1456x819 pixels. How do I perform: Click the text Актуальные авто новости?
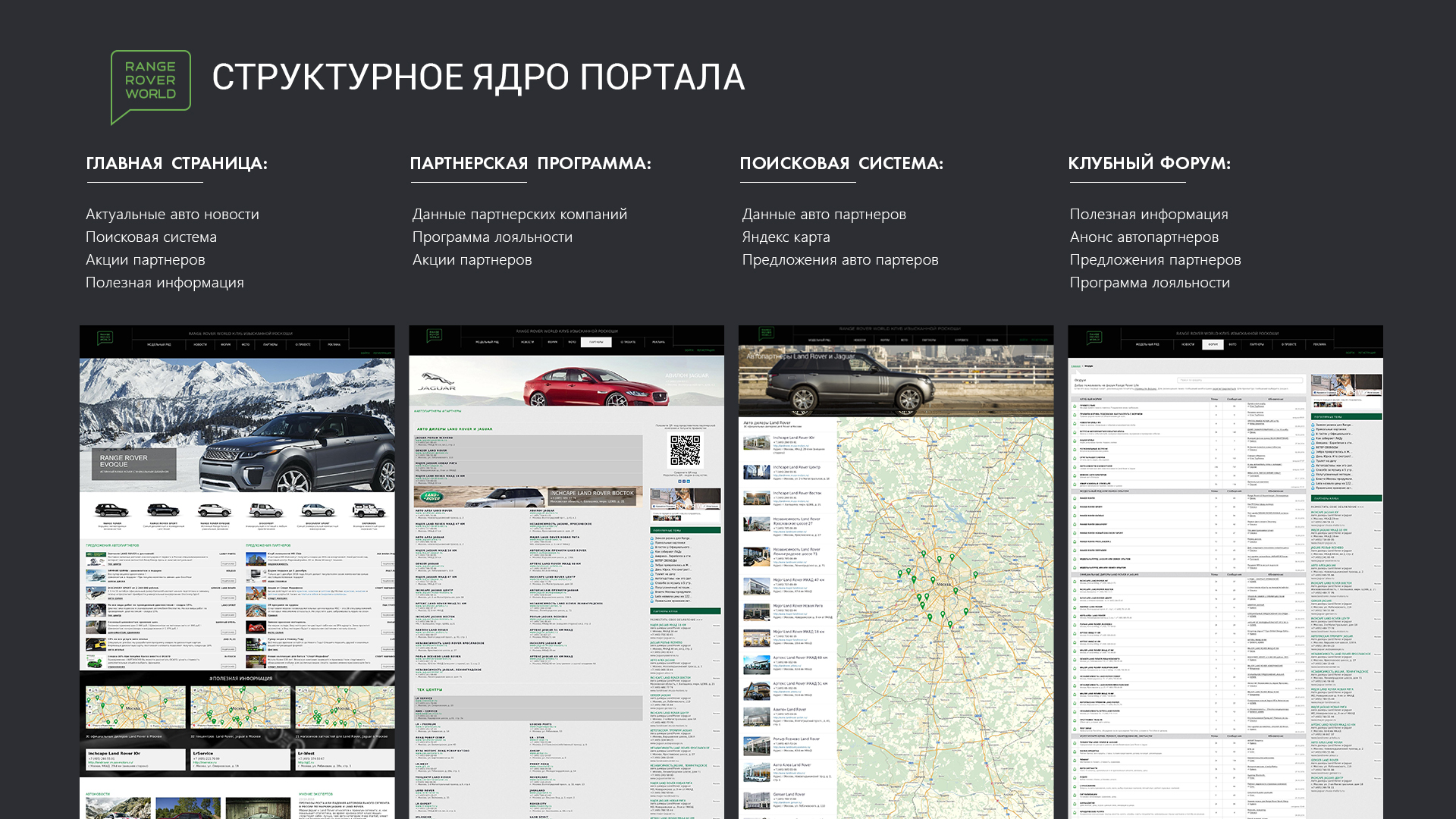172,215
